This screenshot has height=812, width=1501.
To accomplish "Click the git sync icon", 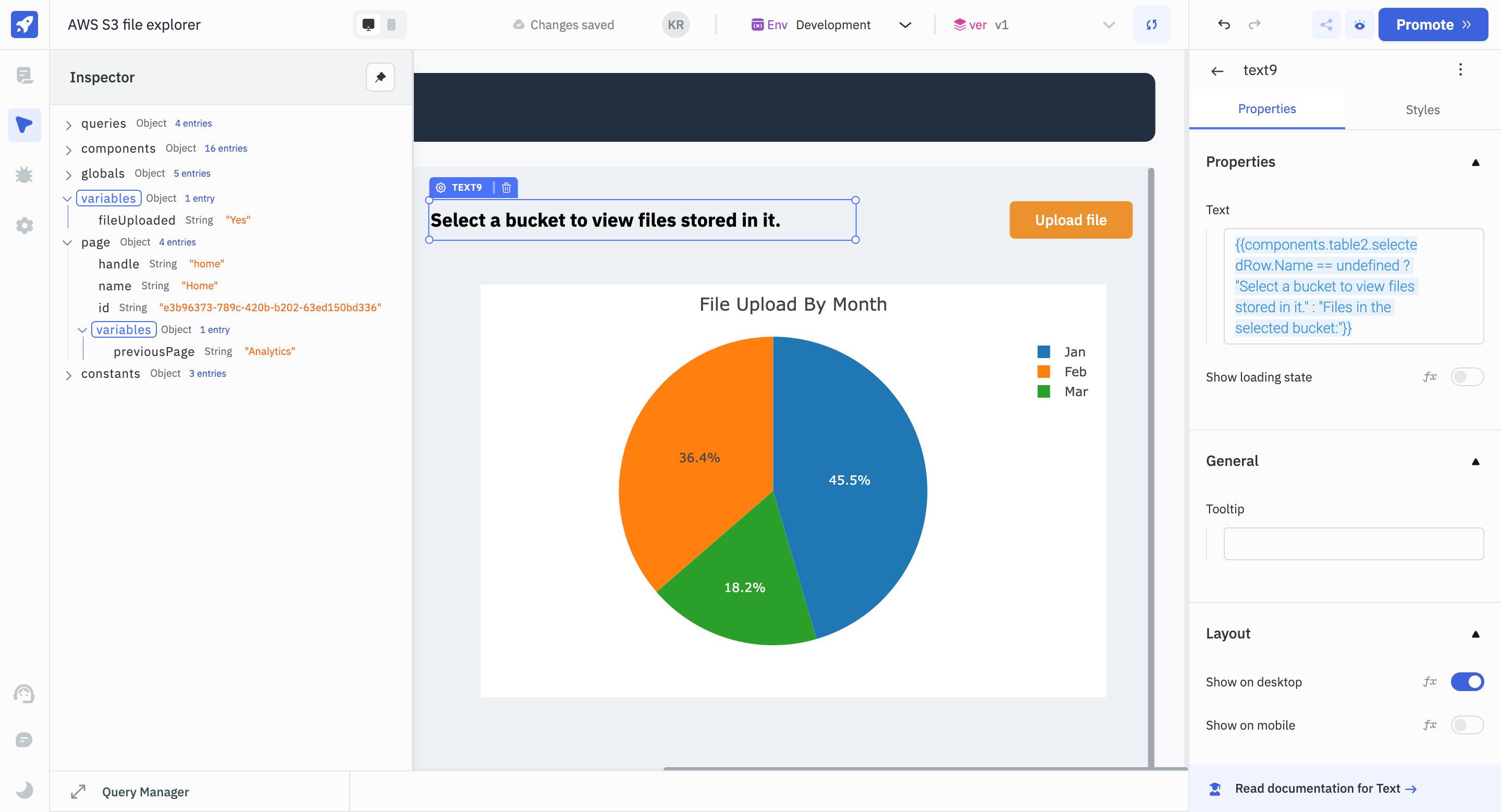I will (x=1151, y=24).
